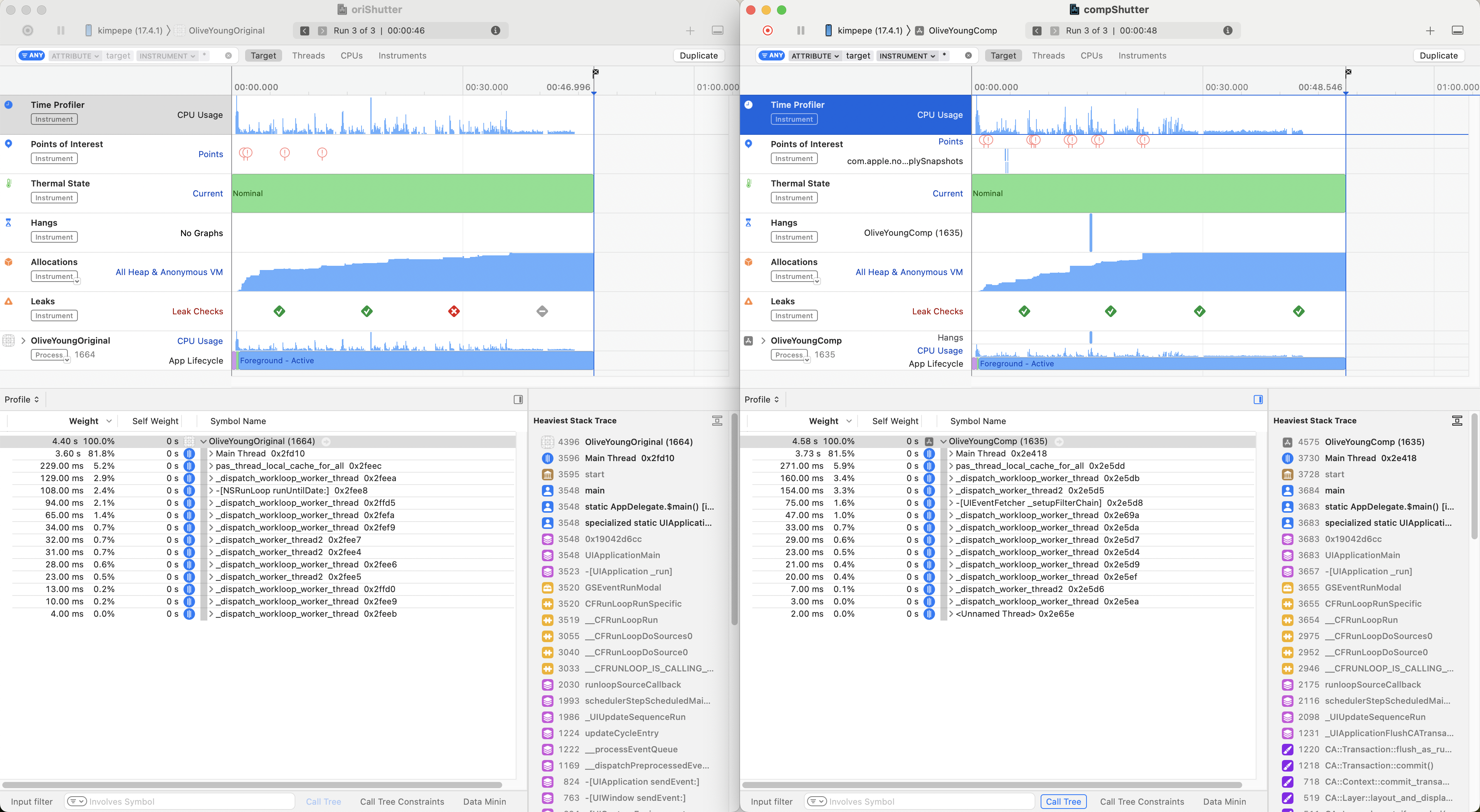Toggle the detail sidebar icon in compShutter profile bar
Image resolution: width=1480 pixels, height=812 pixels.
point(1258,400)
